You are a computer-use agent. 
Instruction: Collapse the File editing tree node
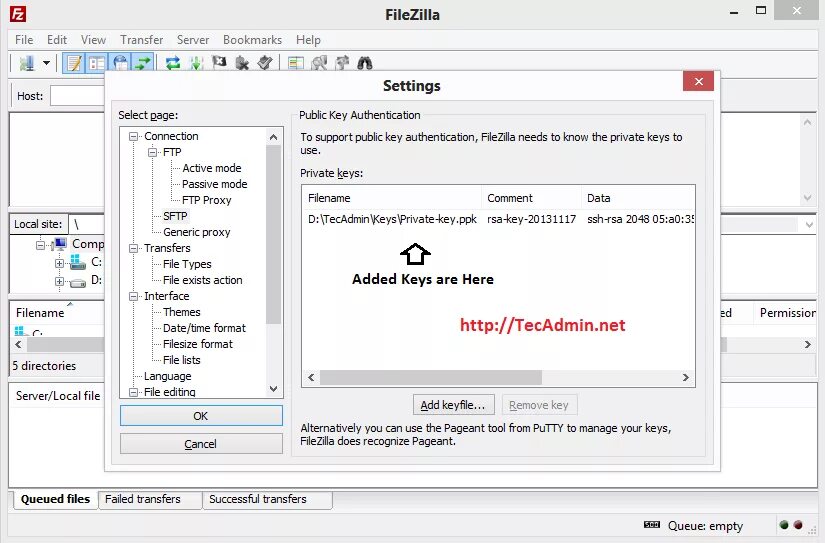click(x=134, y=392)
